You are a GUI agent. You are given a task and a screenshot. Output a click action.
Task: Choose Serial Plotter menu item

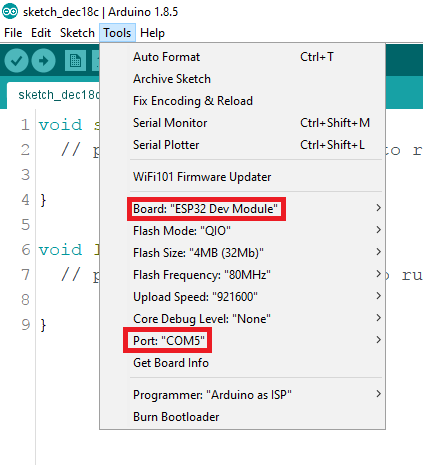coord(242,145)
